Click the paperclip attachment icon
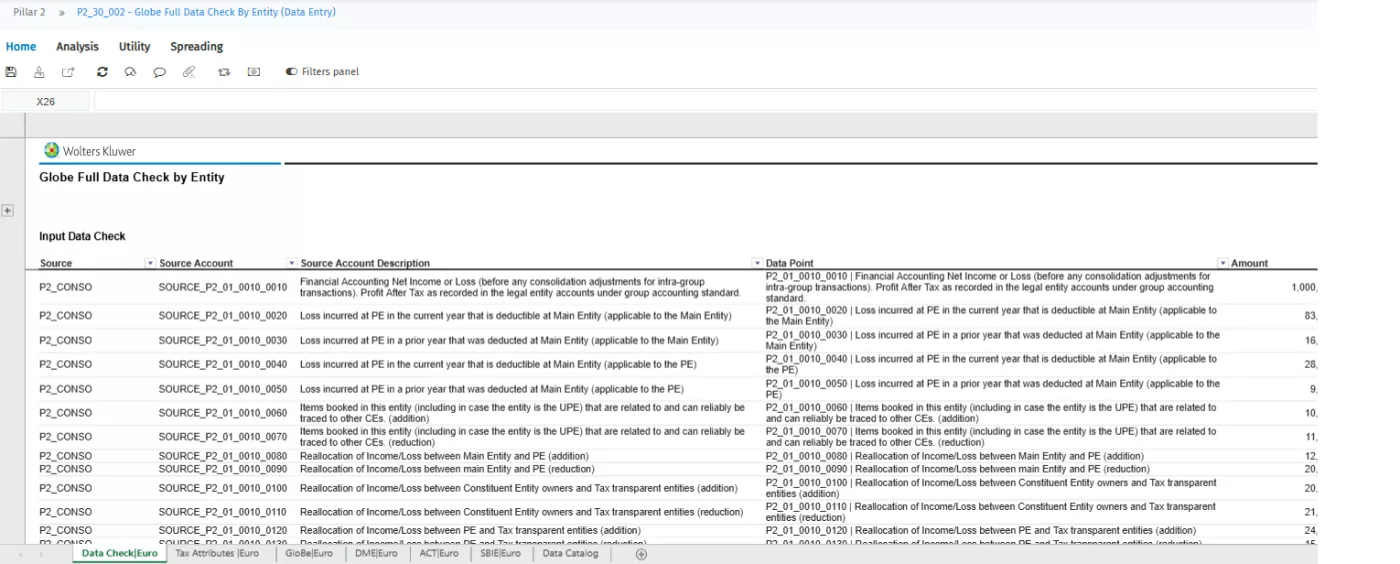1400x564 pixels. (188, 72)
